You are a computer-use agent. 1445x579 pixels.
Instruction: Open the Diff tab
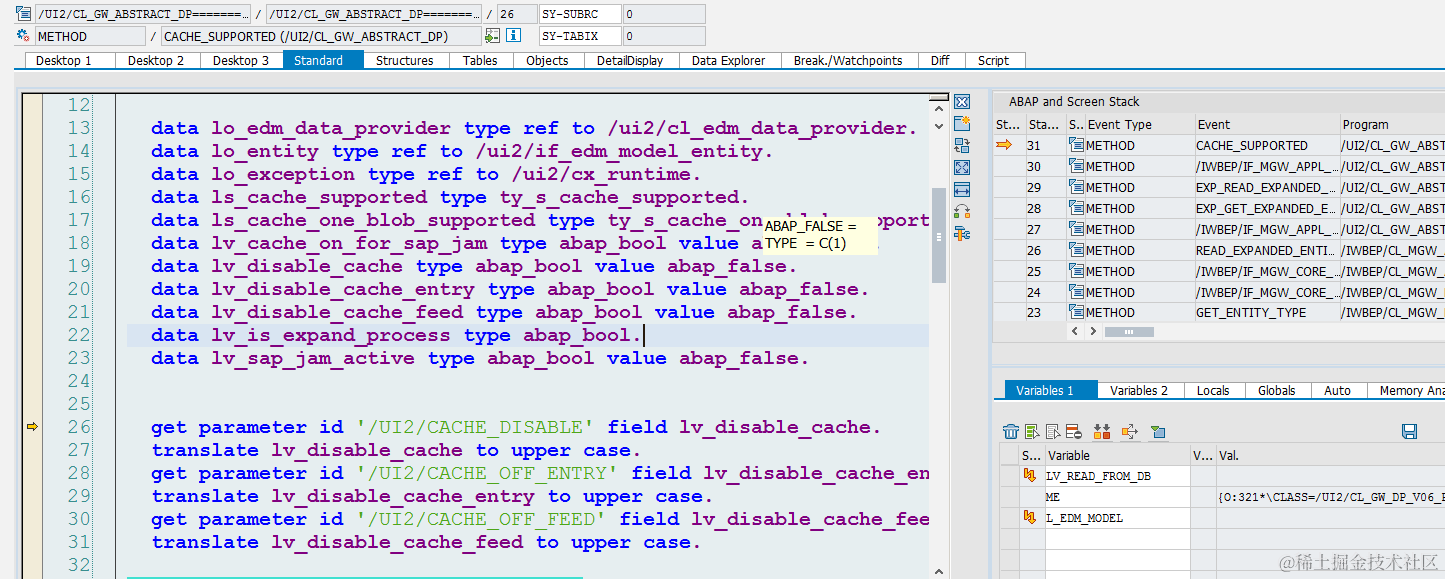pos(940,61)
